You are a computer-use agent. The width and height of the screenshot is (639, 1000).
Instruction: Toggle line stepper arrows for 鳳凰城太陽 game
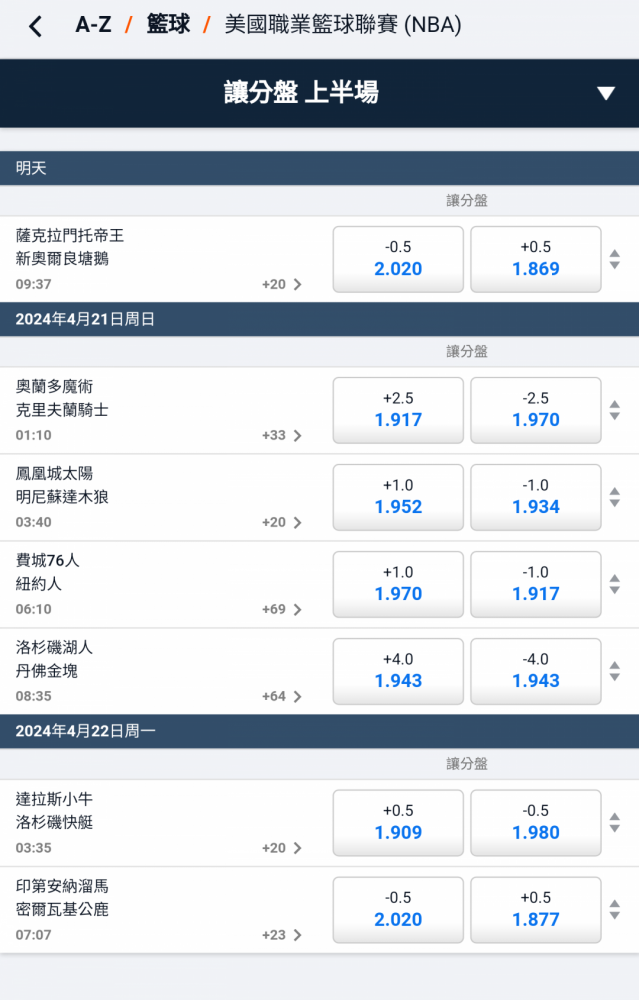coord(615,497)
